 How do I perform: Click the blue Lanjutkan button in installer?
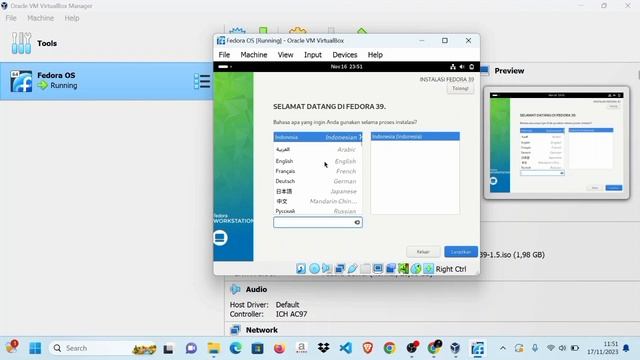461,252
